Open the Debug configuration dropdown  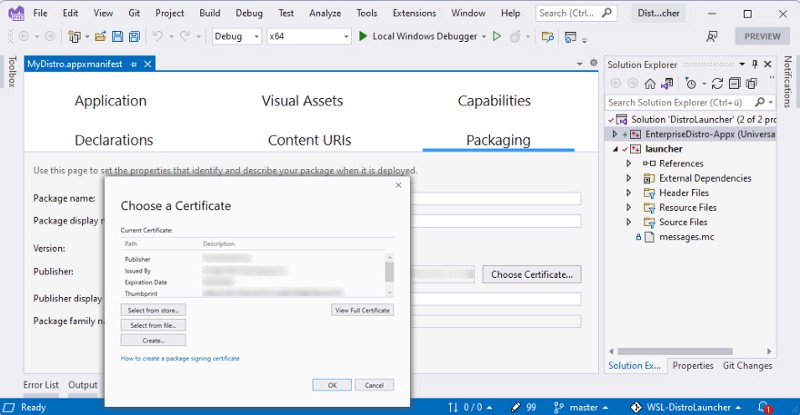point(237,36)
